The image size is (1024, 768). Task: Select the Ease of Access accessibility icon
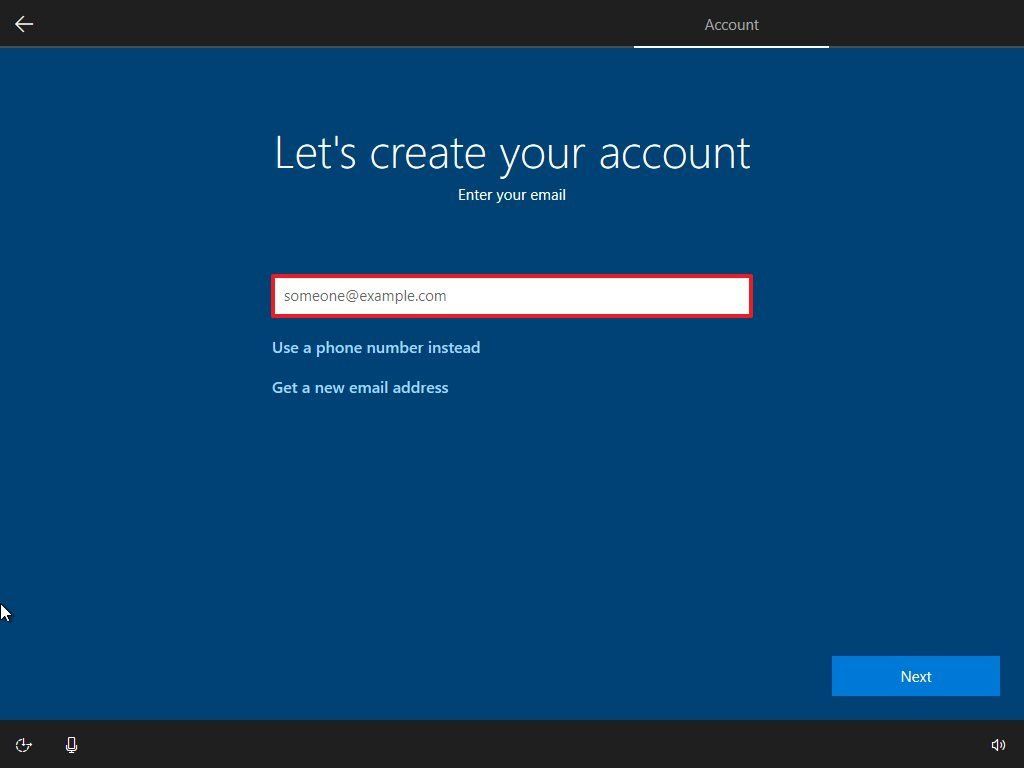tap(23, 745)
